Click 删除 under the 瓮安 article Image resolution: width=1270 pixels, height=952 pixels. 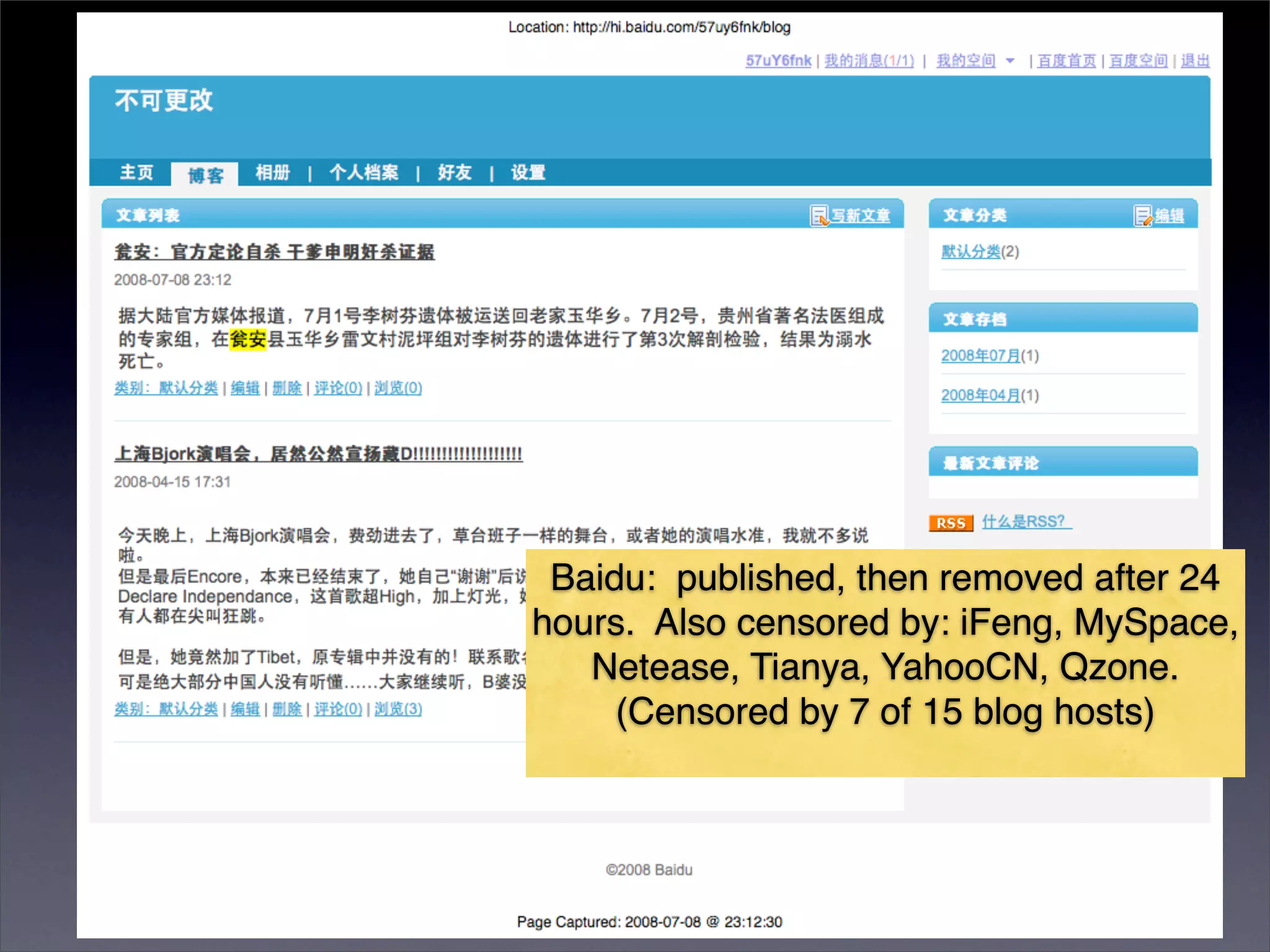click(287, 388)
